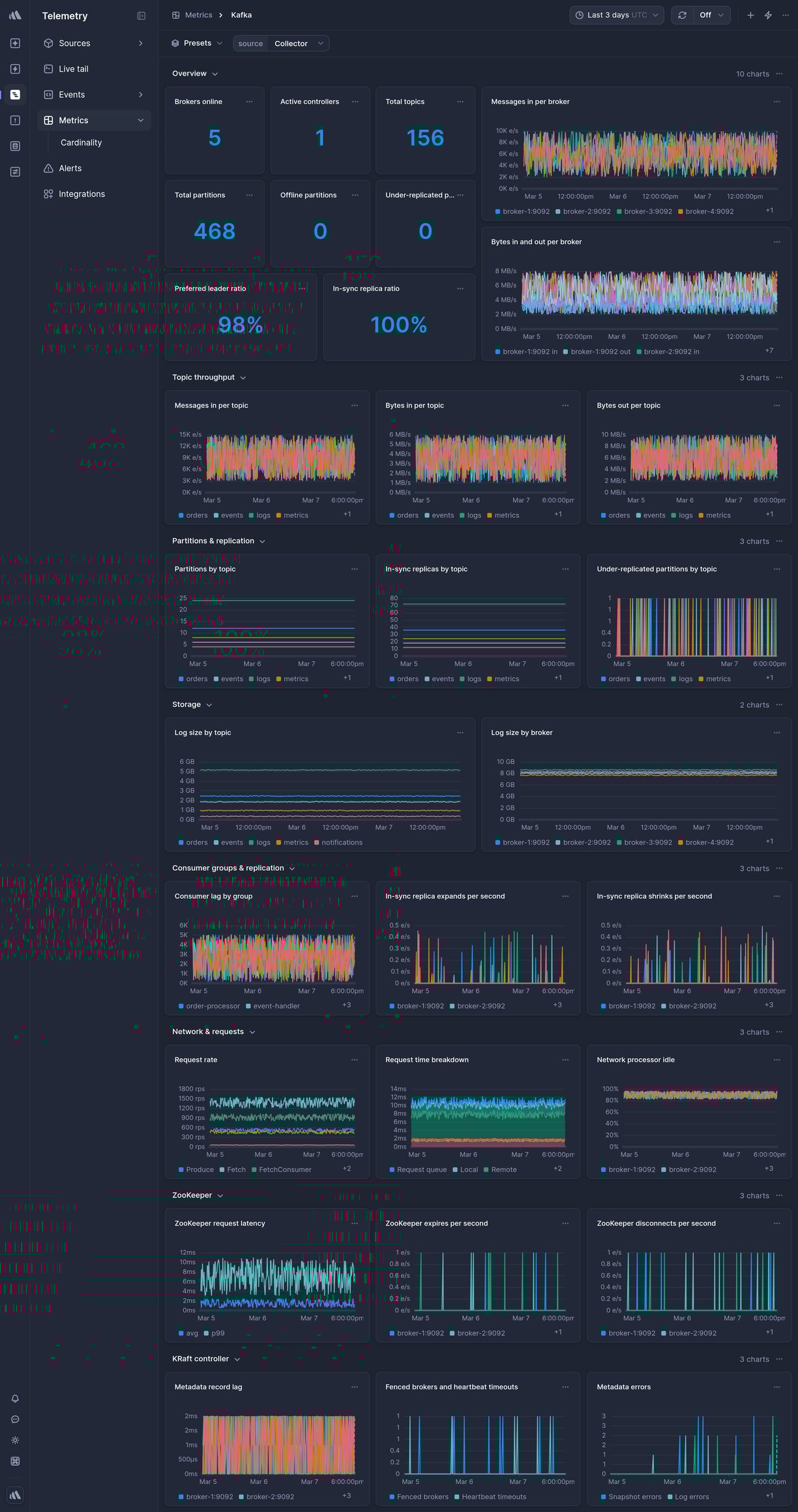Screen dimensions: 798x1512
Task: Collapse the Telemetry sidebar panel
Action: click(141, 16)
